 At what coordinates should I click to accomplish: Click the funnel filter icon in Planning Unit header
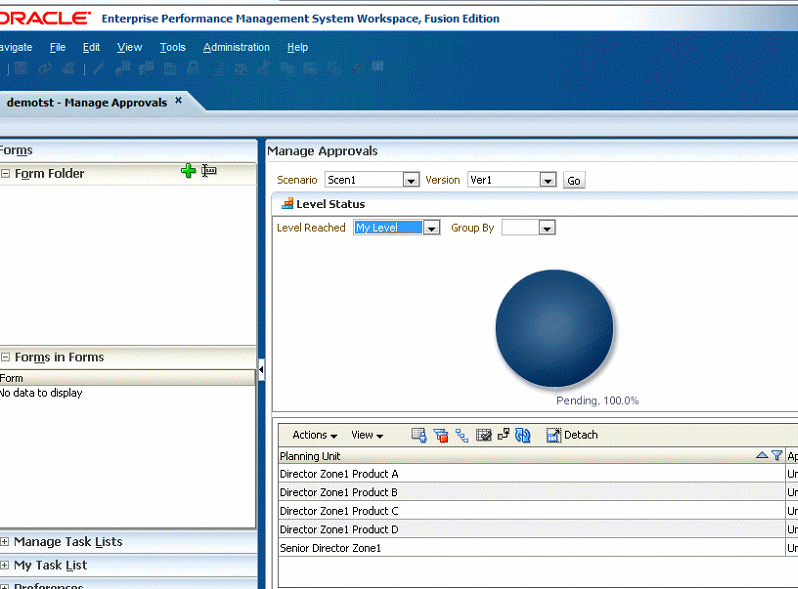coord(777,455)
